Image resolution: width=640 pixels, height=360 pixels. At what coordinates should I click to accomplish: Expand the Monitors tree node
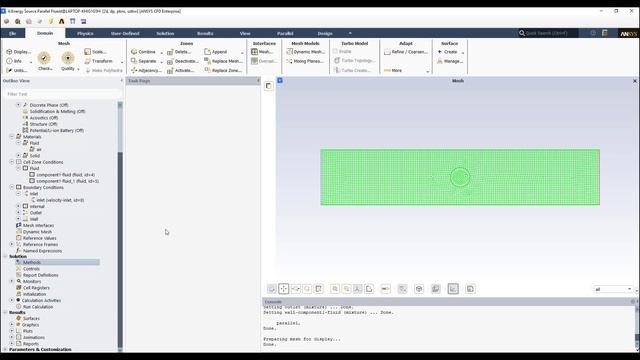pyautogui.click(x=12, y=281)
